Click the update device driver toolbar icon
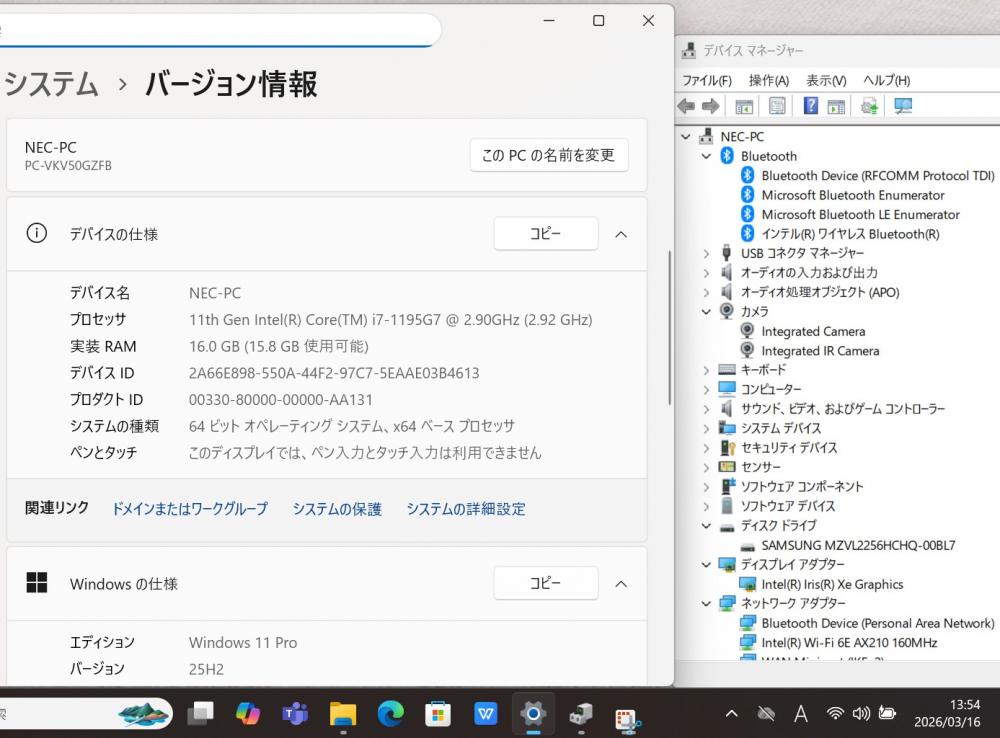The height and width of the screenshot is (738, 1000). 869,106
